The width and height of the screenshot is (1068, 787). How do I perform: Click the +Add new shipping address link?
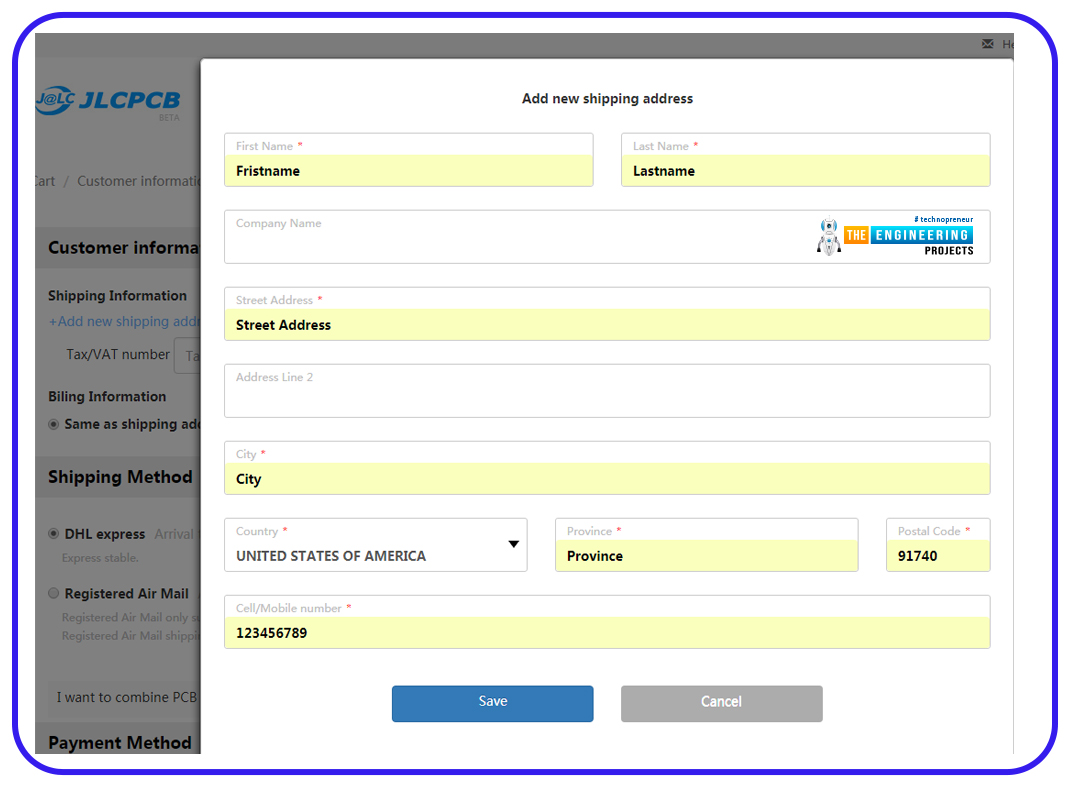point(124,322)
